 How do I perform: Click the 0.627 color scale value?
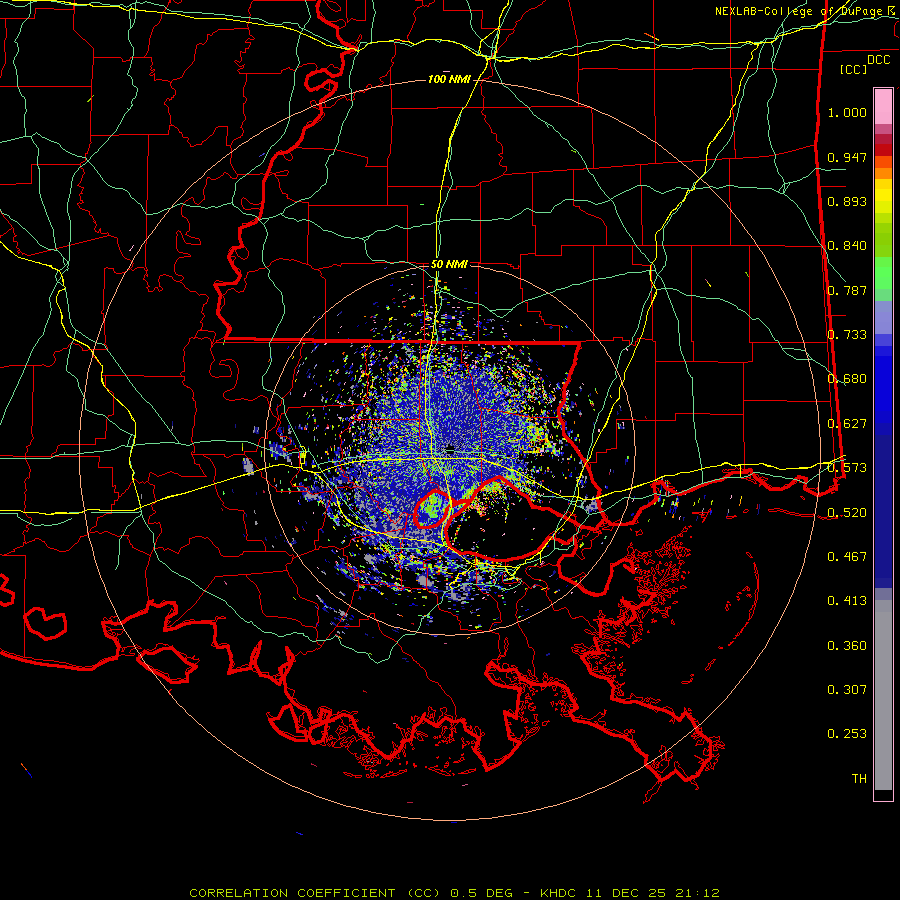click(847, 424)
